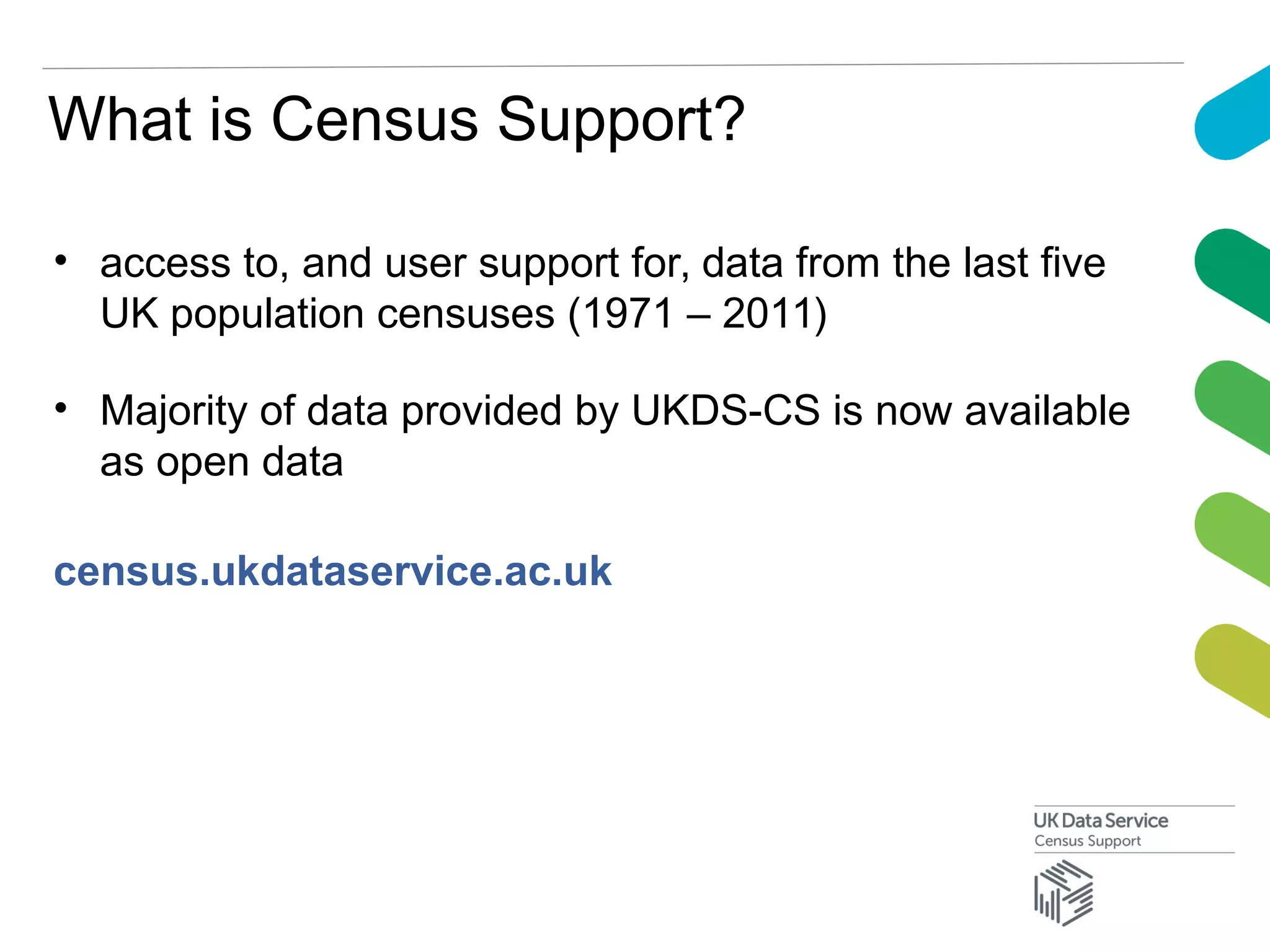This screenshot has width=1270, height=952.
Task: Click the 'UK population censuses' text
Action: 327,314
